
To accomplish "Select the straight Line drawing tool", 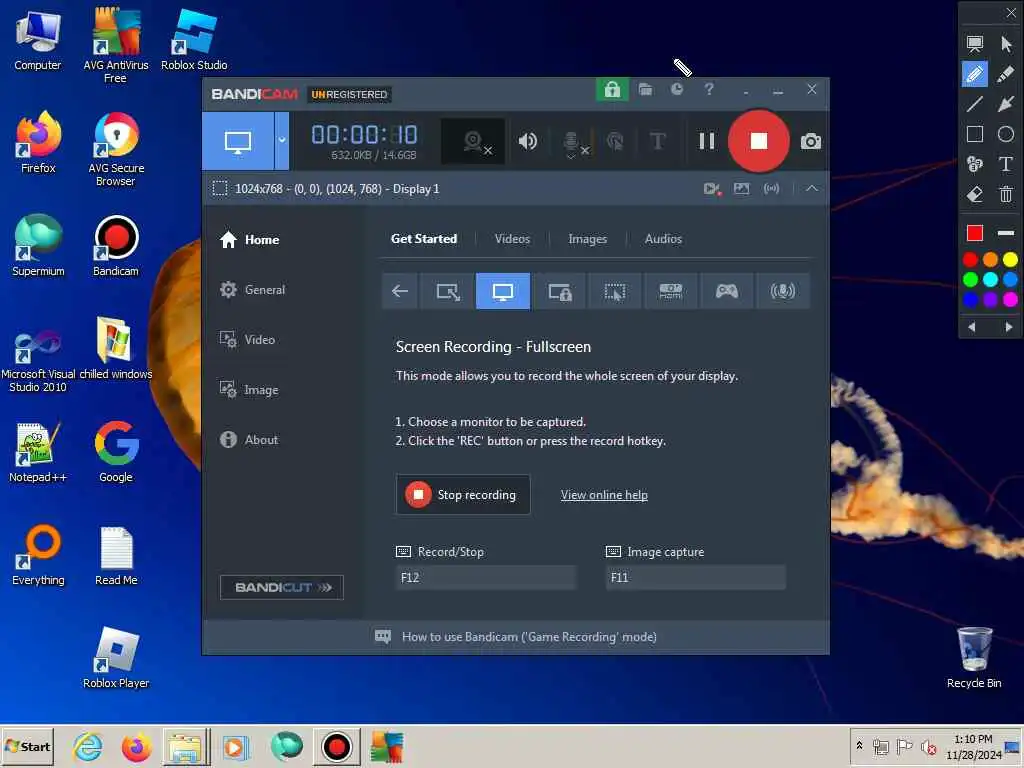I will 974,104.
